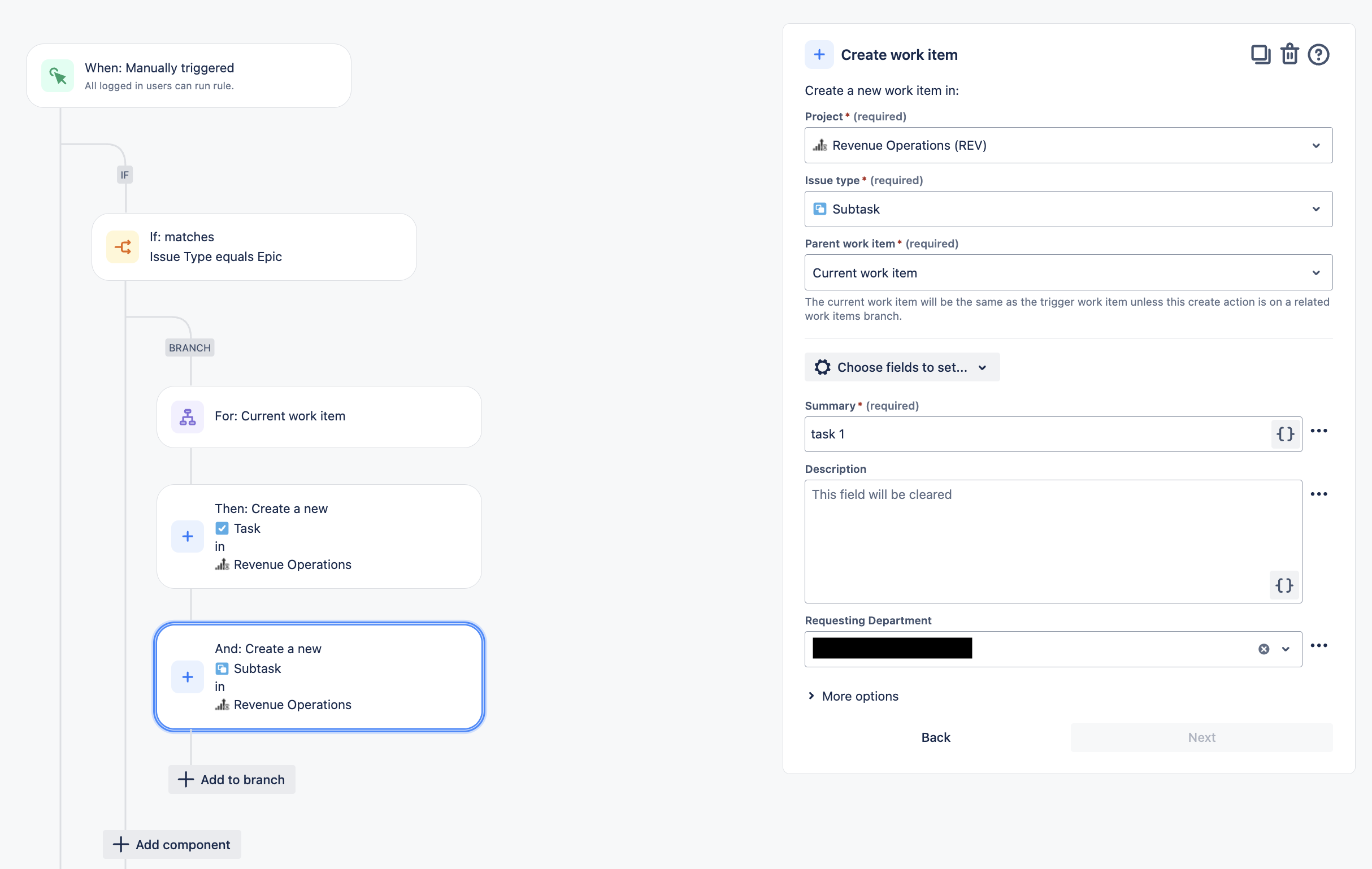Click Add component button
This screenshot has height=869, width=1372.
coord(172,845)
